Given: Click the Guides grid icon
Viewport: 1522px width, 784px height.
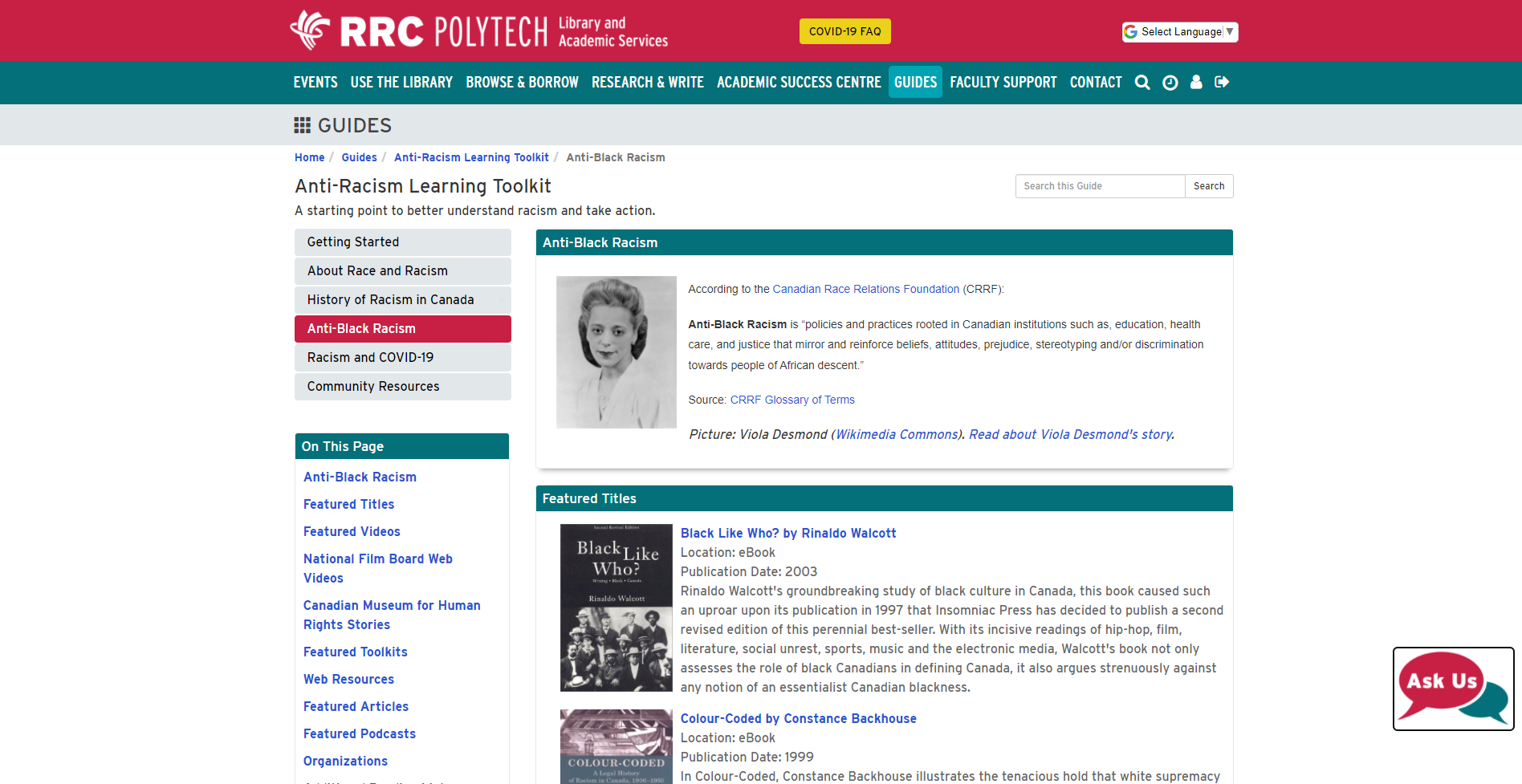Looking at the screenshot, I should point(303,125).
